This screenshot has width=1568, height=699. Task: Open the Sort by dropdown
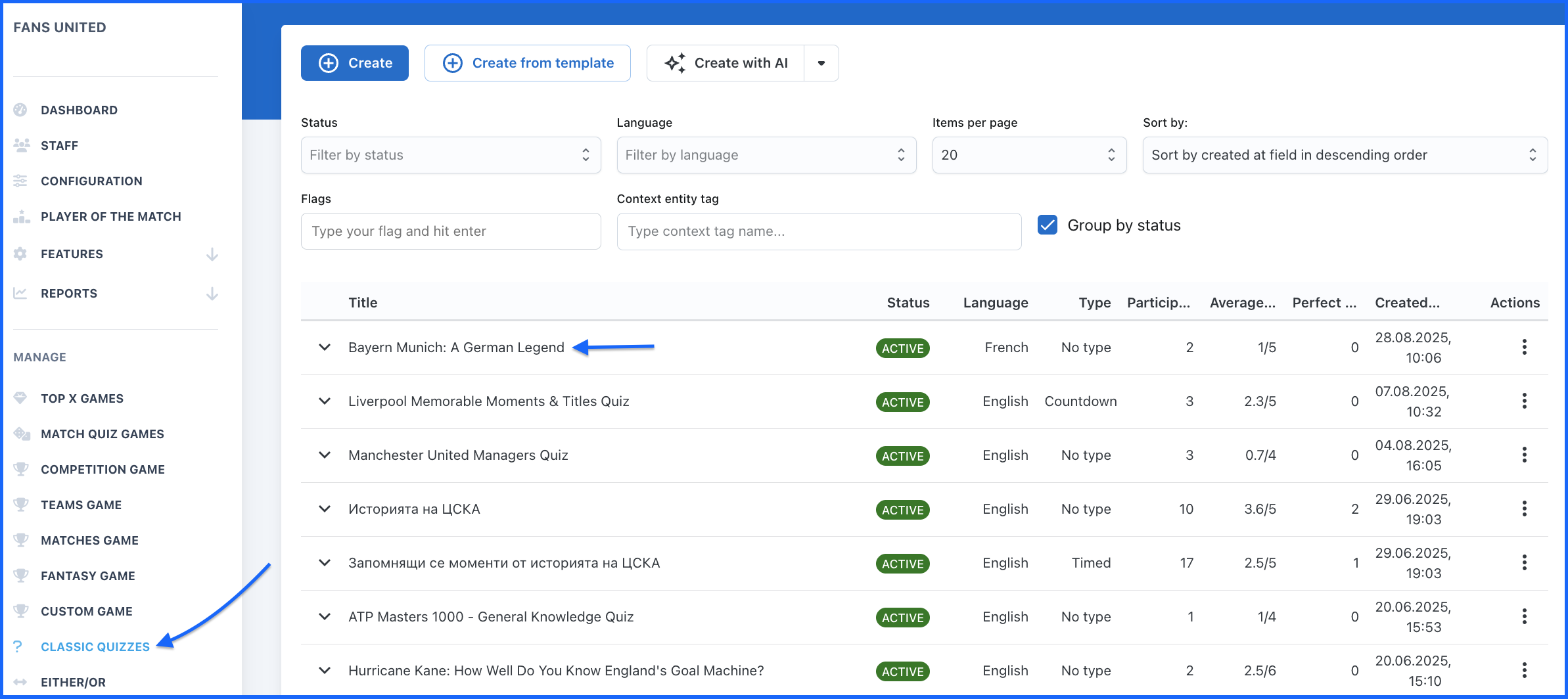click(1344, 155)
